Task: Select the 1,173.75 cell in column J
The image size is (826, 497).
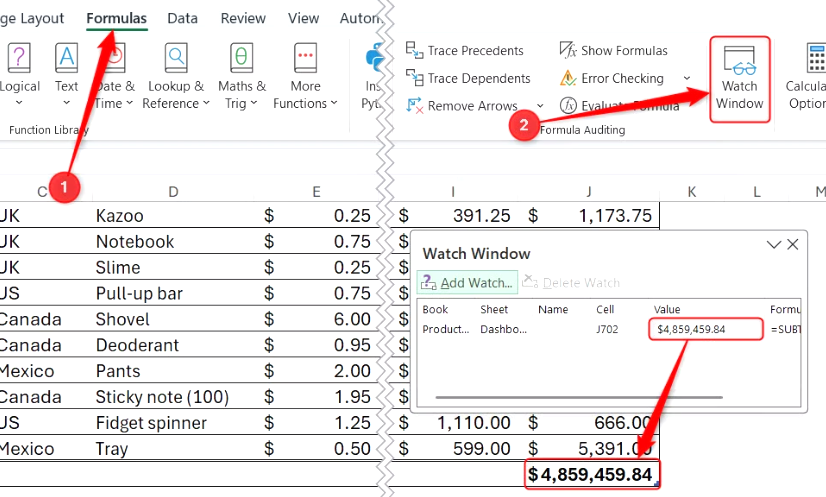Action: click(588, 216)
